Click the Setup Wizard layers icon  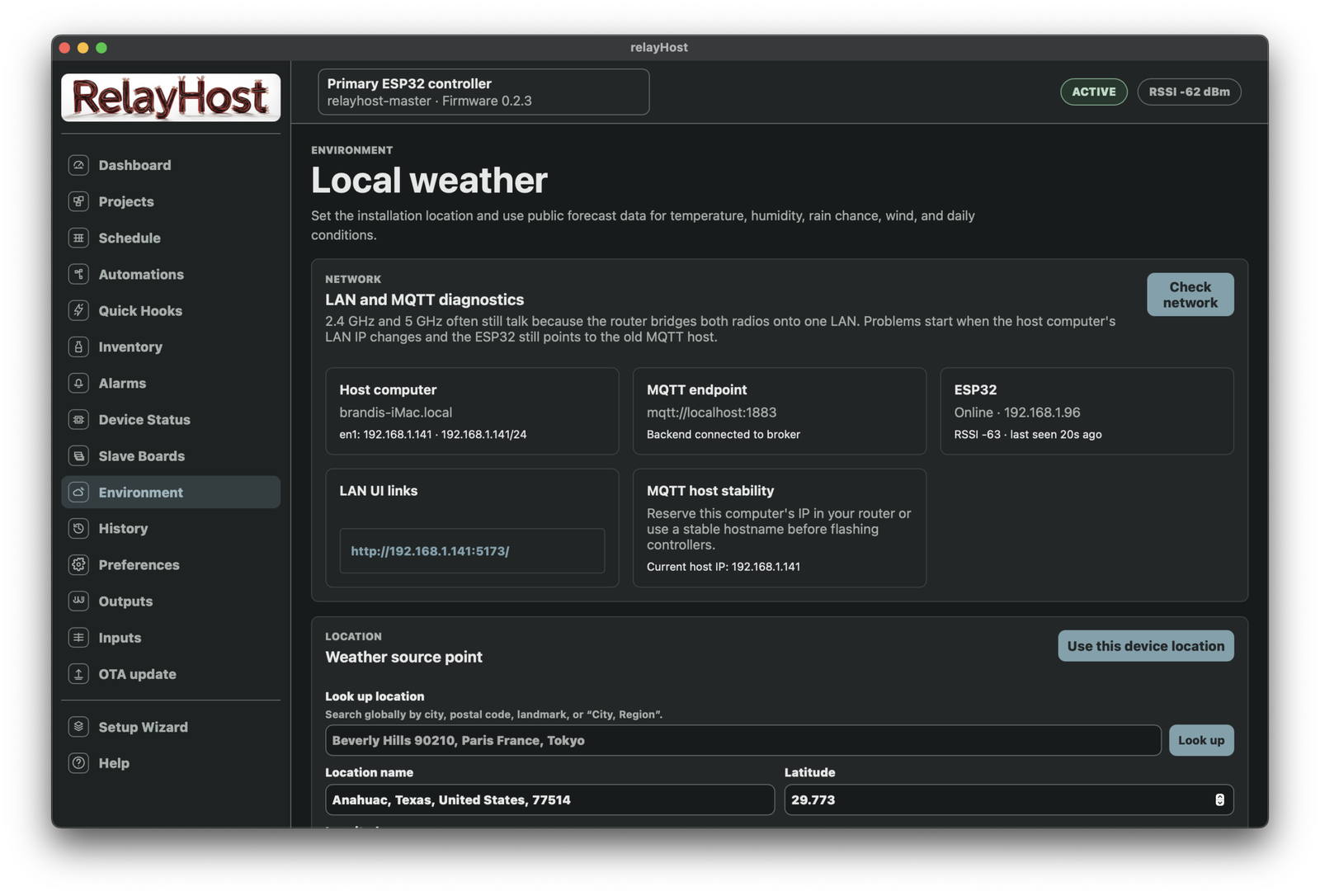[x=78, y=726]
